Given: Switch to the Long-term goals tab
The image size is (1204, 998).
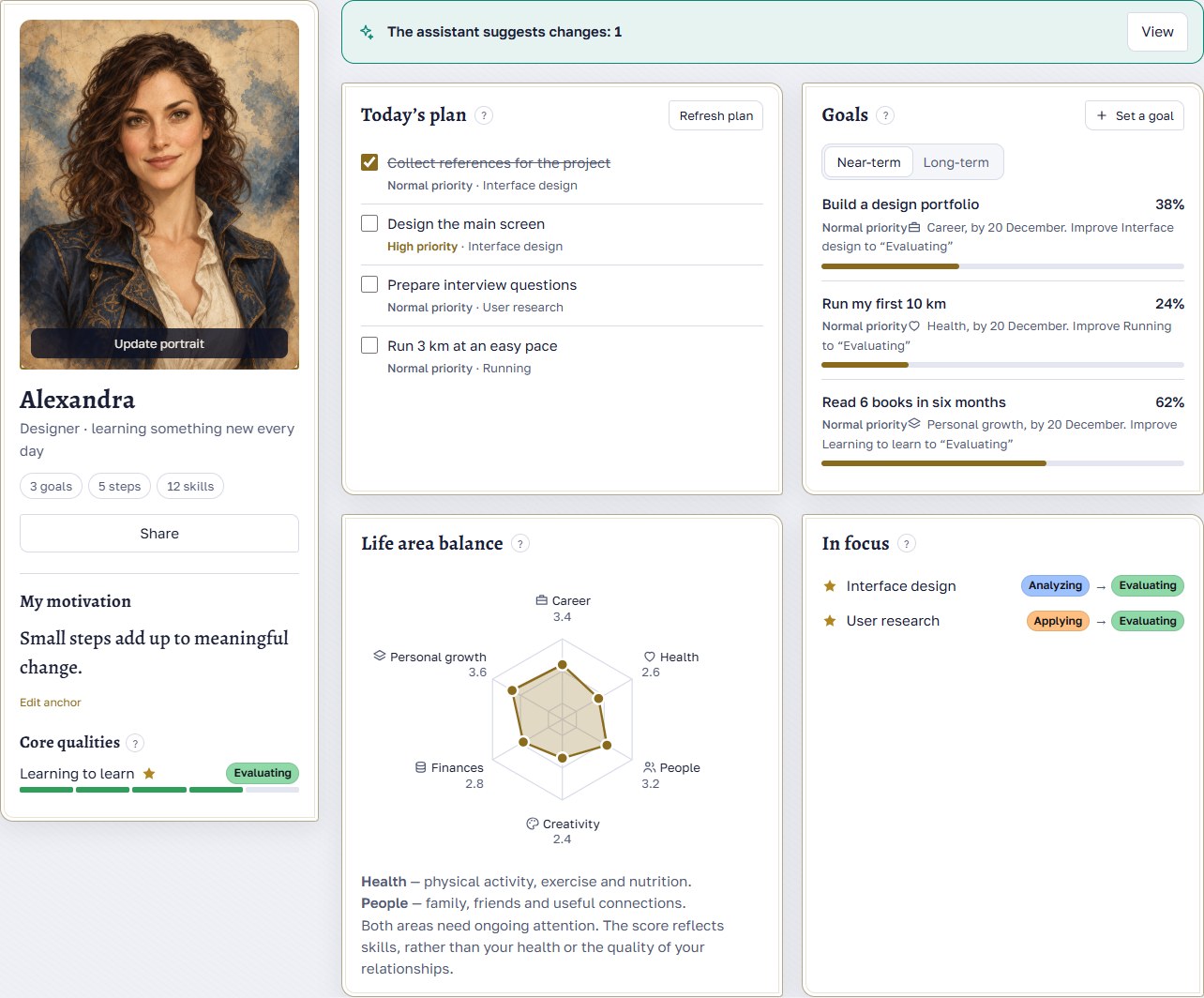Looking at the screenshot, I should point(956,162).
